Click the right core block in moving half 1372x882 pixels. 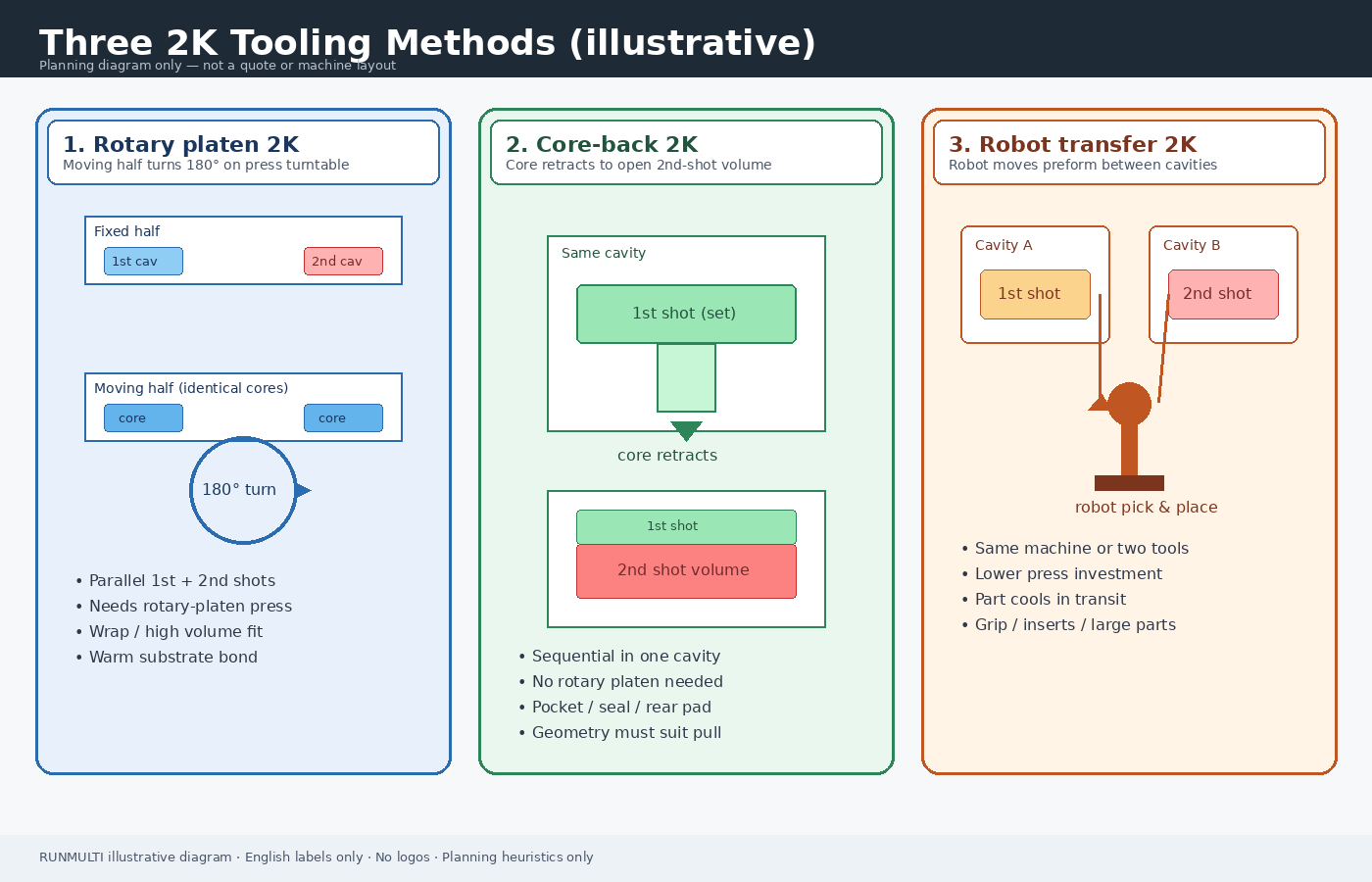tap(343, 418)
